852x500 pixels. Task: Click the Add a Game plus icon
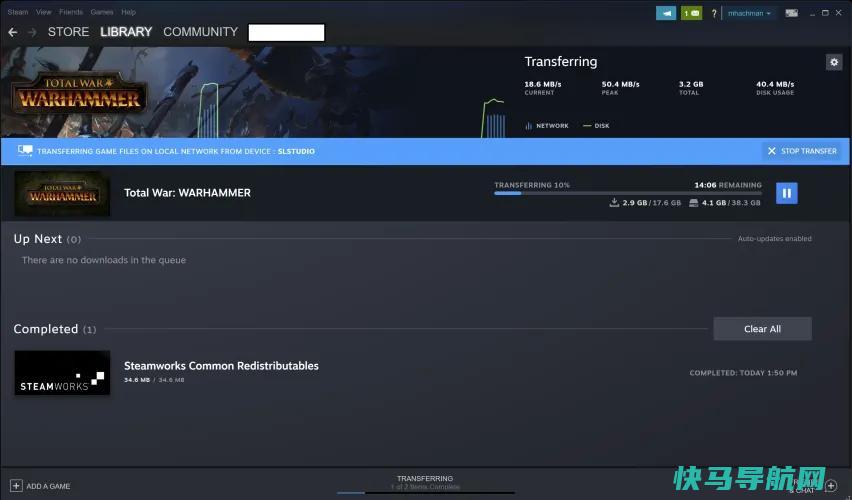(x=16, y=486)
